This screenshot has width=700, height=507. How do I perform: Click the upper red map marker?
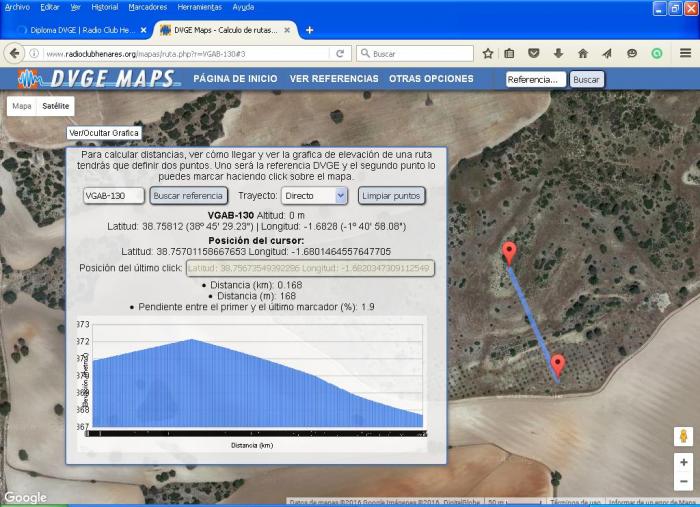(509, 253)
